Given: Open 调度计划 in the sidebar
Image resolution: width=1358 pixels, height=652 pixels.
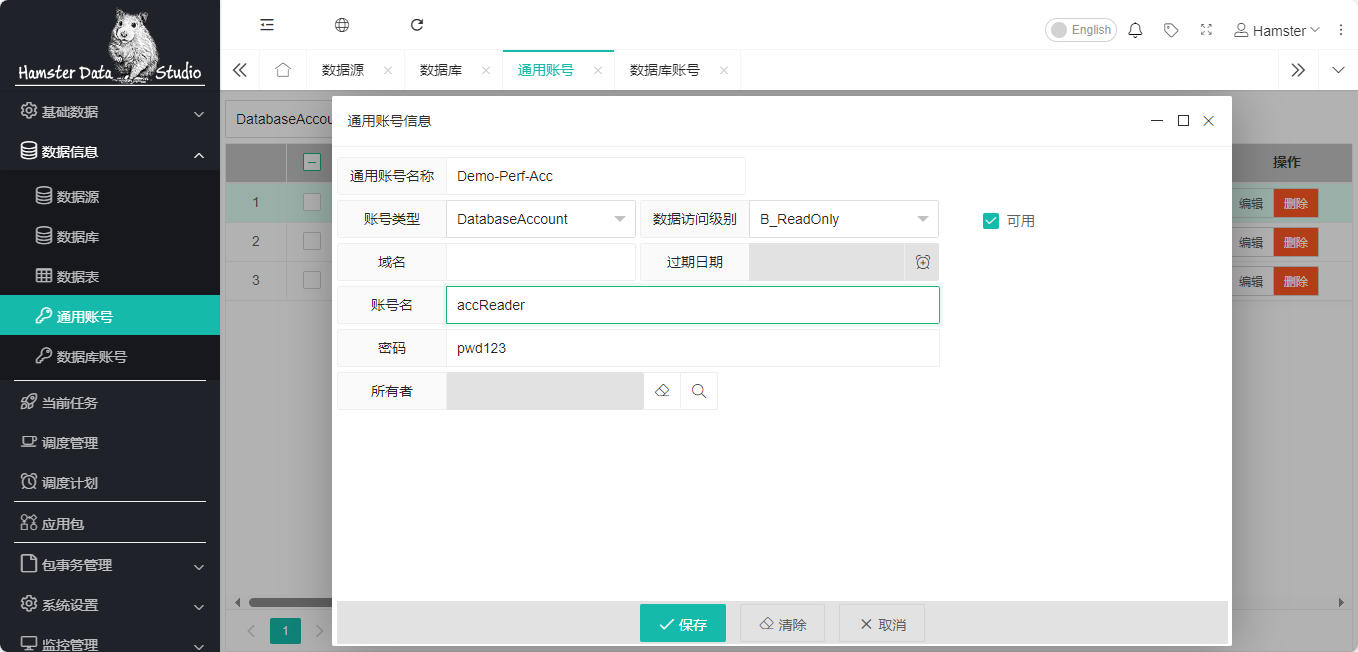Looking at the screenshot, I should pyautogui.click(x=110, y=483).
